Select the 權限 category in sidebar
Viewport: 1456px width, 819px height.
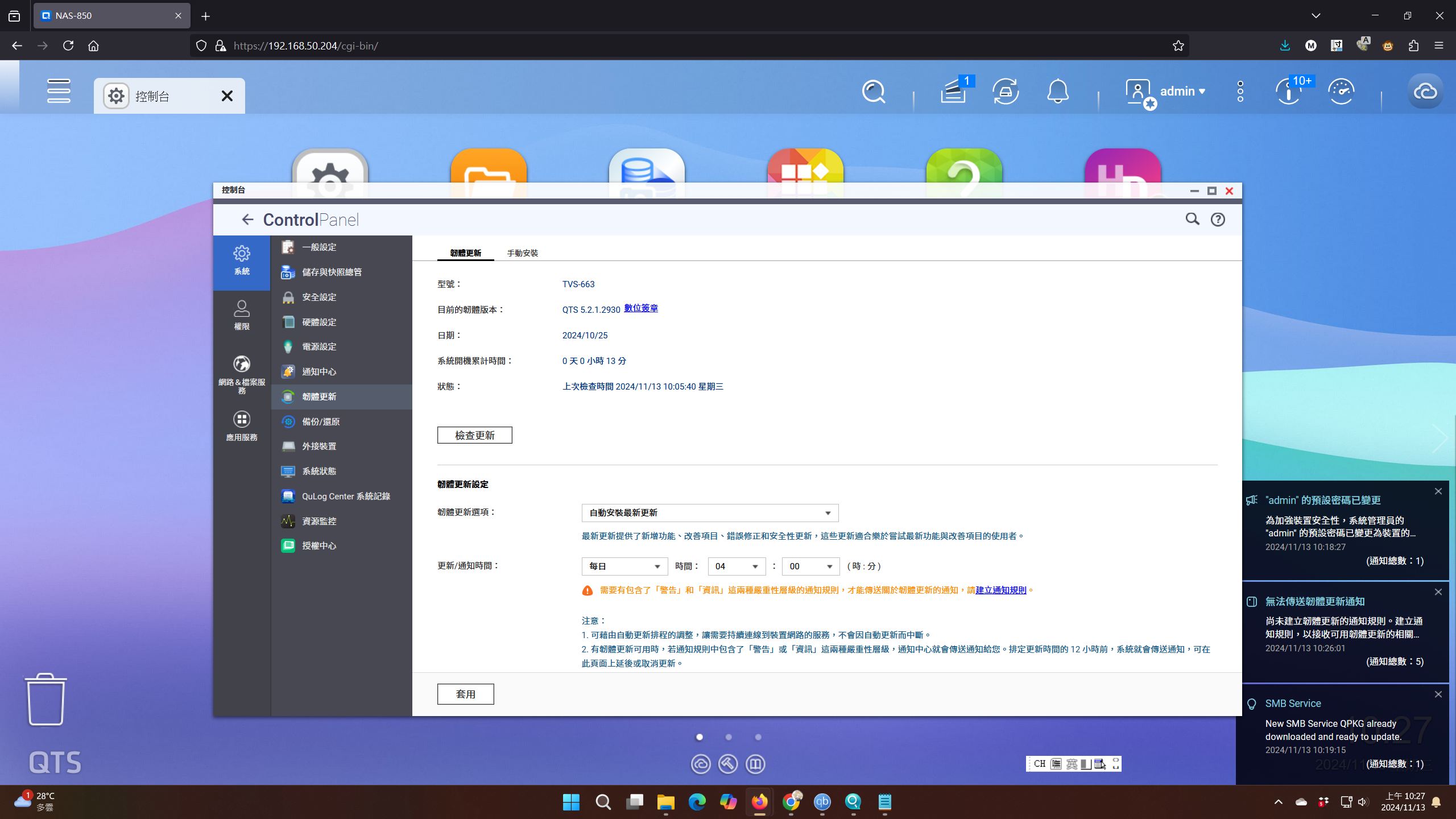[x=242, y=316]
